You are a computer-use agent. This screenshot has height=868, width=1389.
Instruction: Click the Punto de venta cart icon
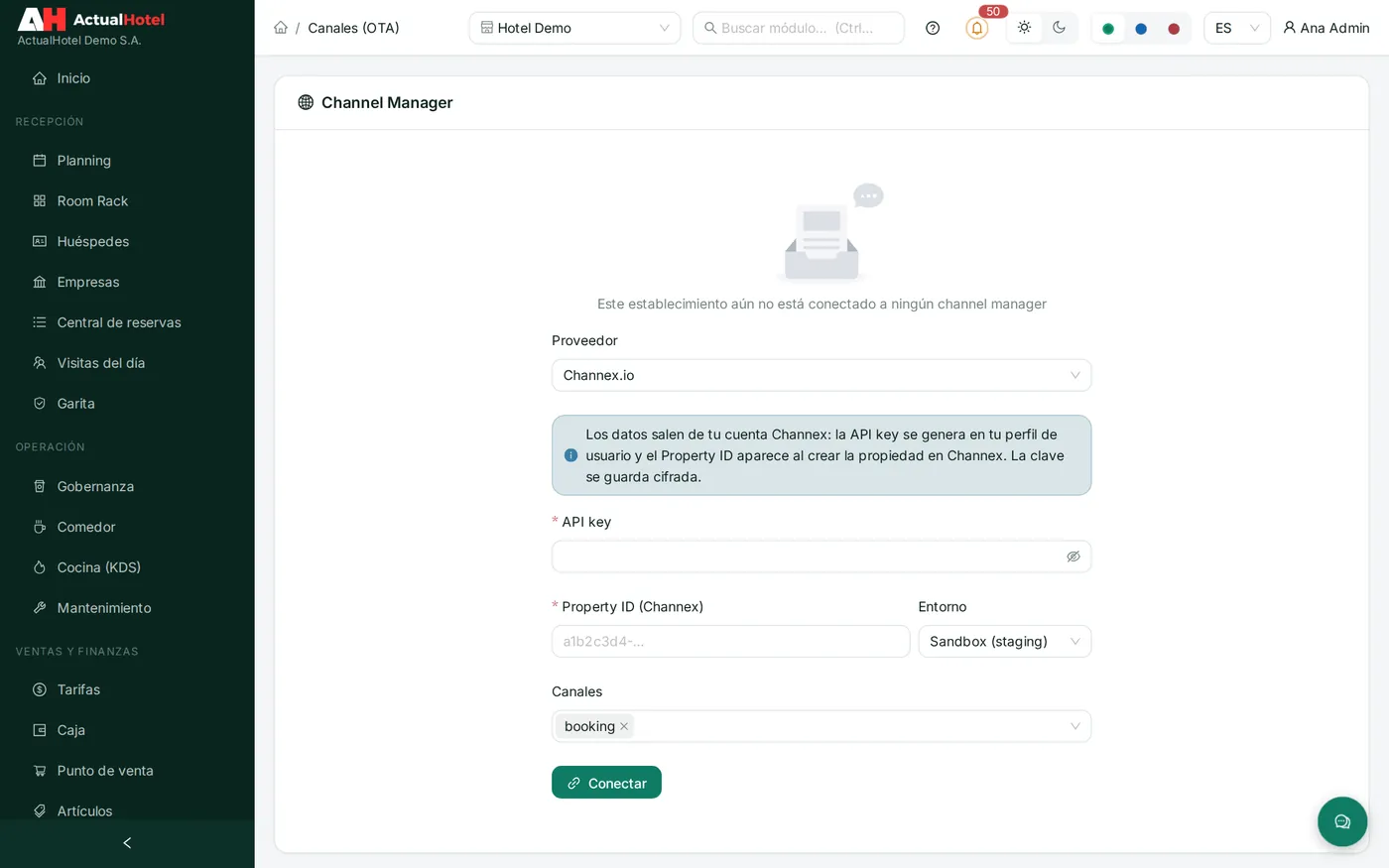point(40,771)
